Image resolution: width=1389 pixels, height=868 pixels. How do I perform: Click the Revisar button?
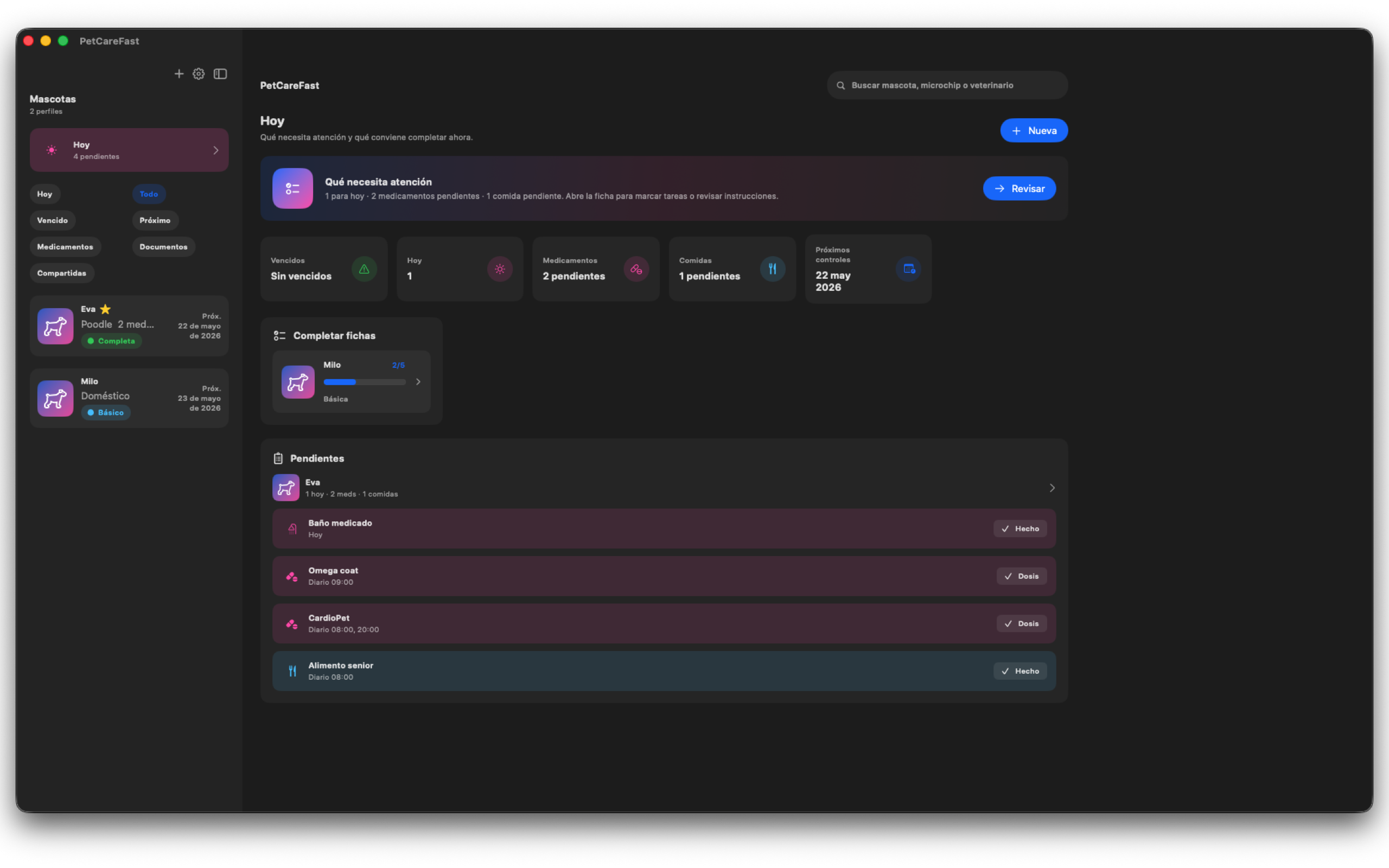pos(1020,188)
